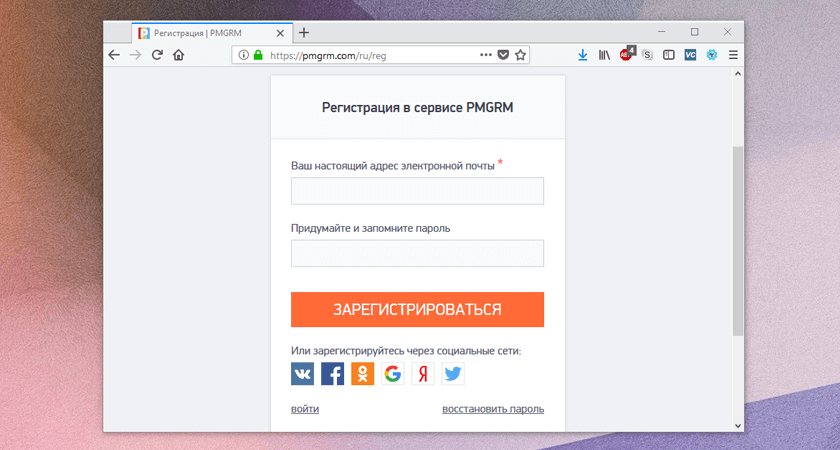Click the blue gear extension icon
840x450 pixels.
point(711,55)
